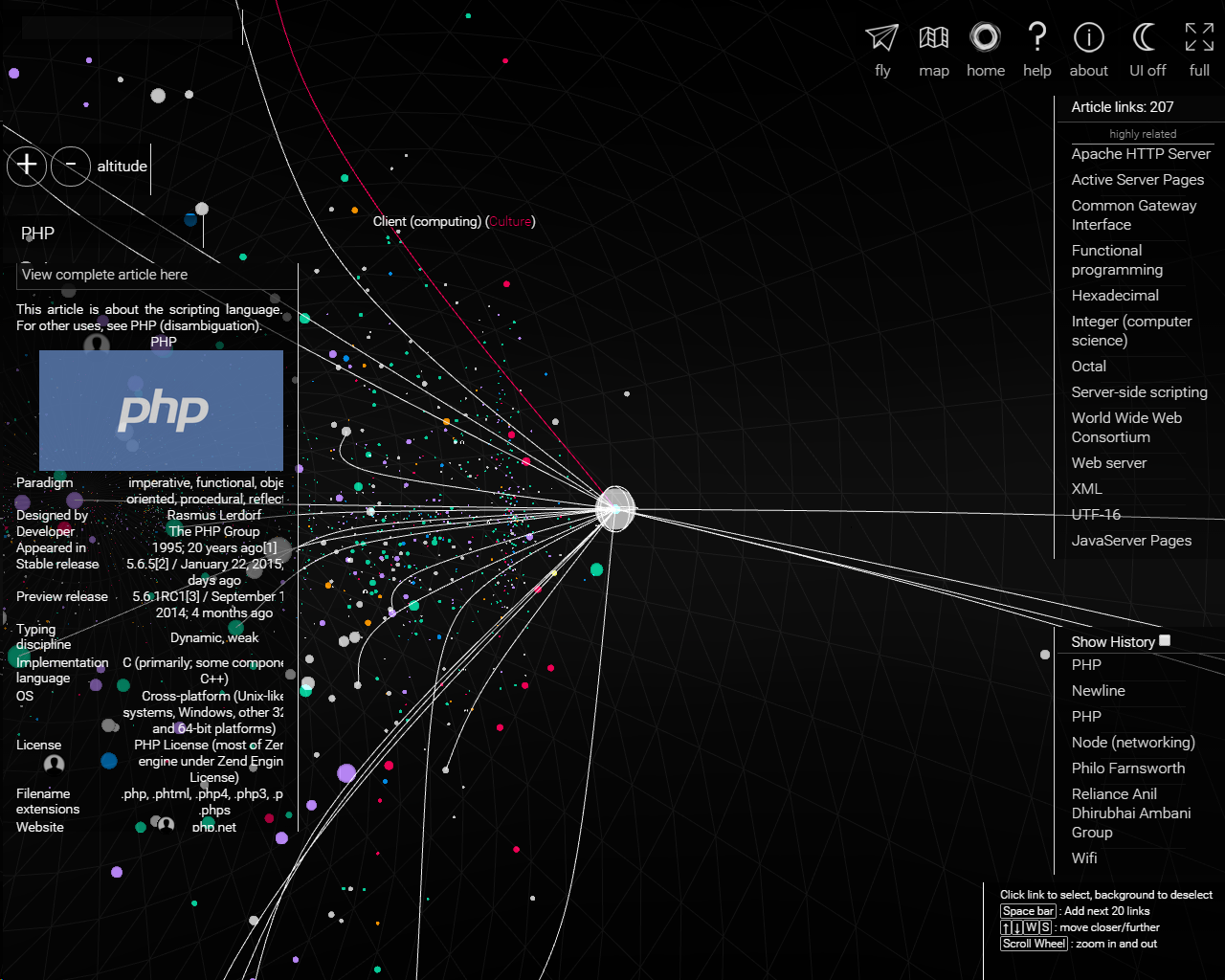Screen dimensions: 1225x980
Task: Select the central PHP node sphere
Action: pos(615,509)
